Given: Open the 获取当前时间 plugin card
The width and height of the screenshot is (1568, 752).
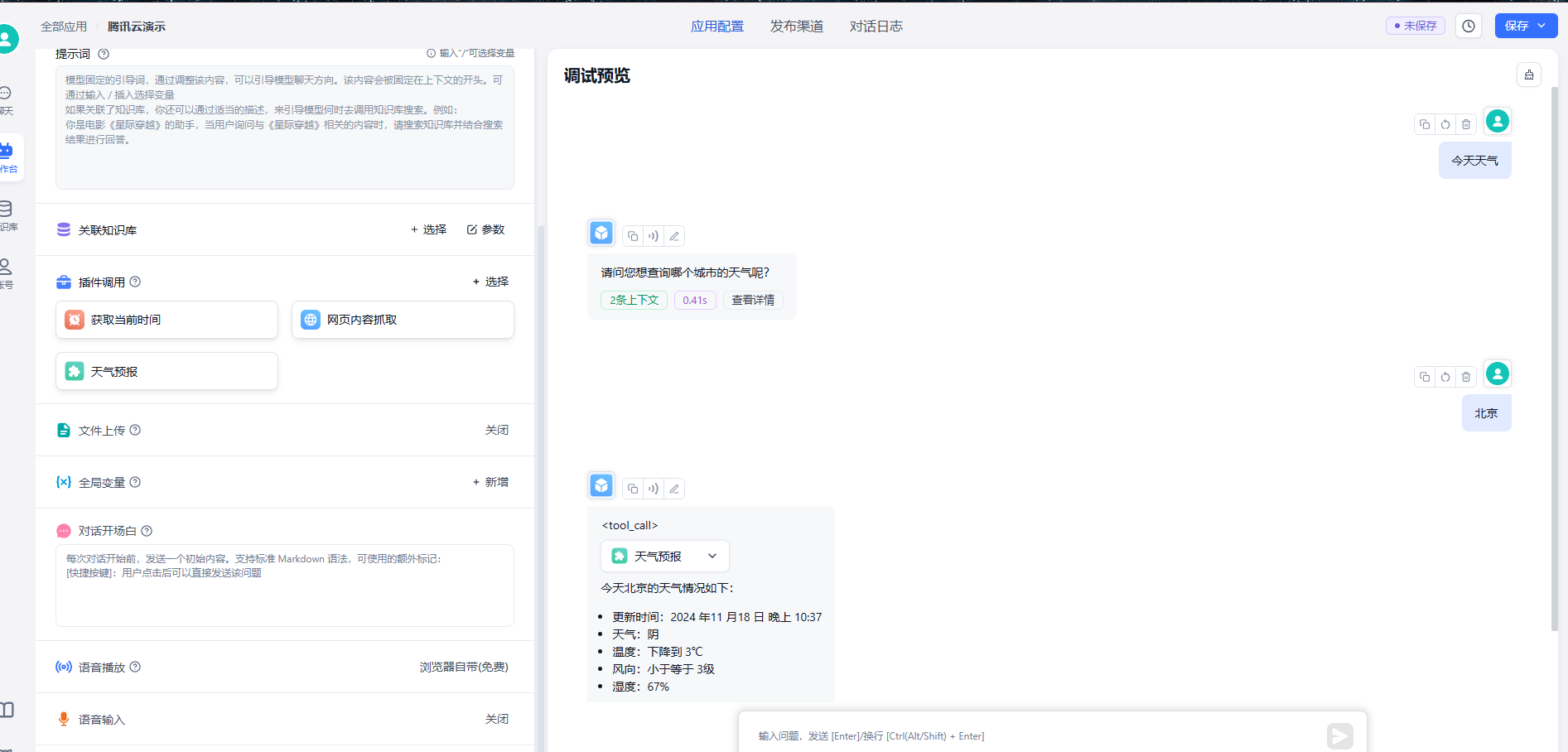Looking at the screenshot, I should tap(166, 320).
